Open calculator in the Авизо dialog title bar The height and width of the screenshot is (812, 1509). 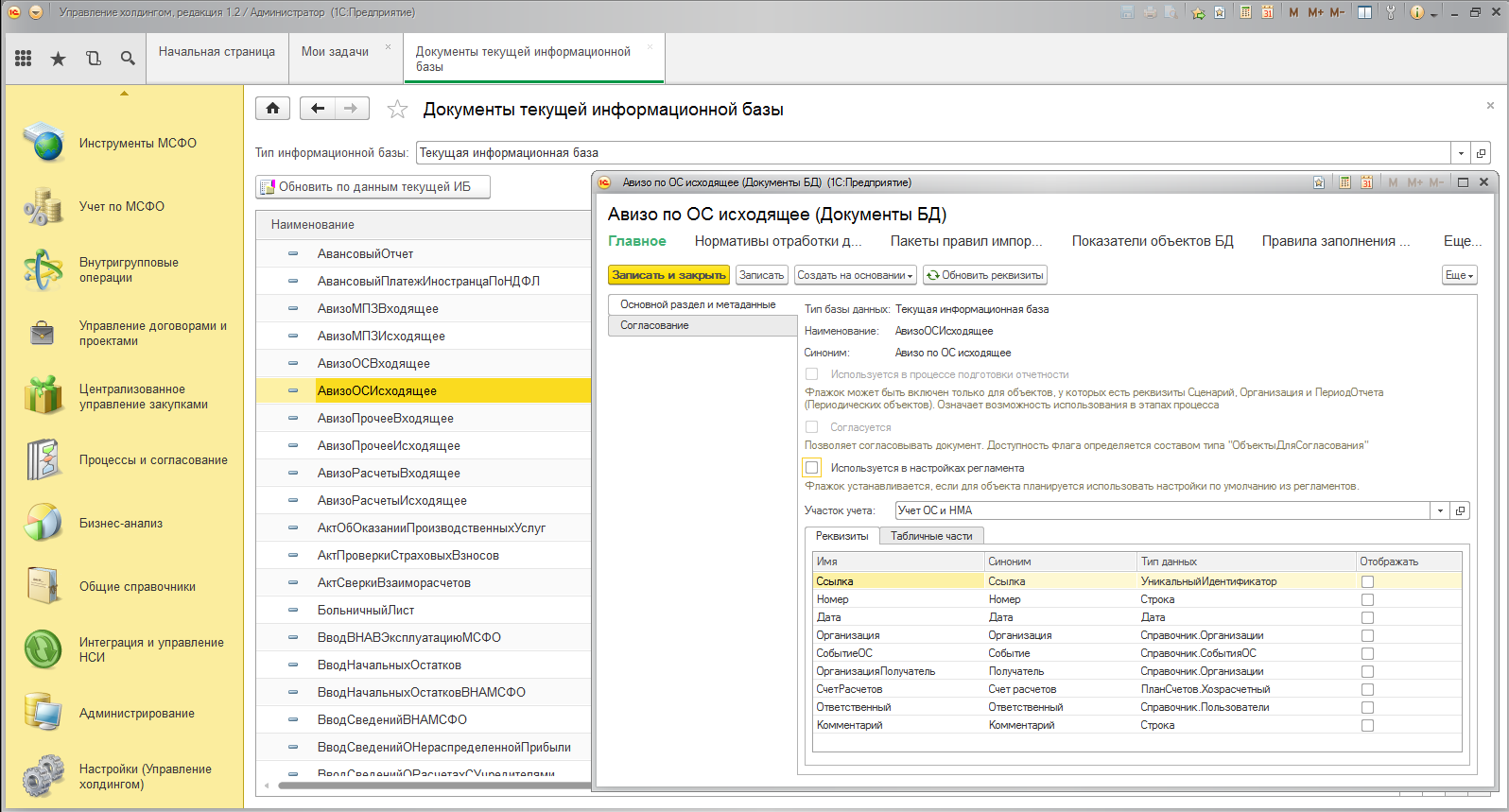pyautogui.click(x=1344, y=182)
